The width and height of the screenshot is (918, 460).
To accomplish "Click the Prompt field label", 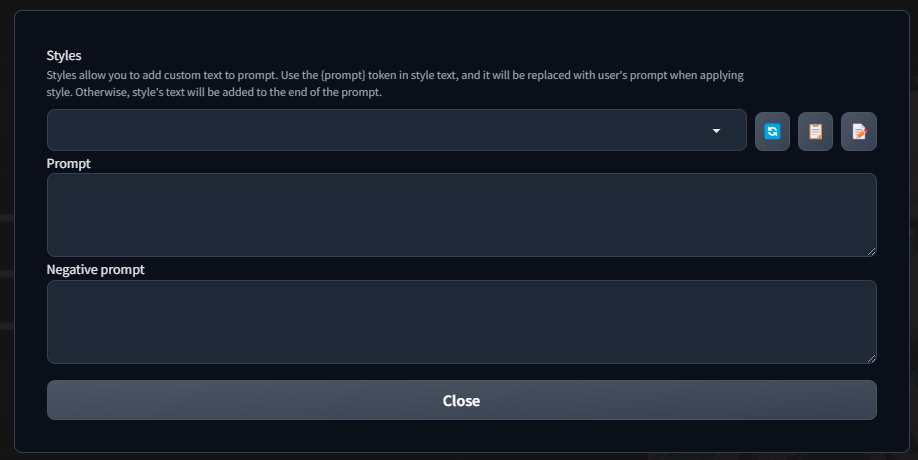I will tap(68, 163).
